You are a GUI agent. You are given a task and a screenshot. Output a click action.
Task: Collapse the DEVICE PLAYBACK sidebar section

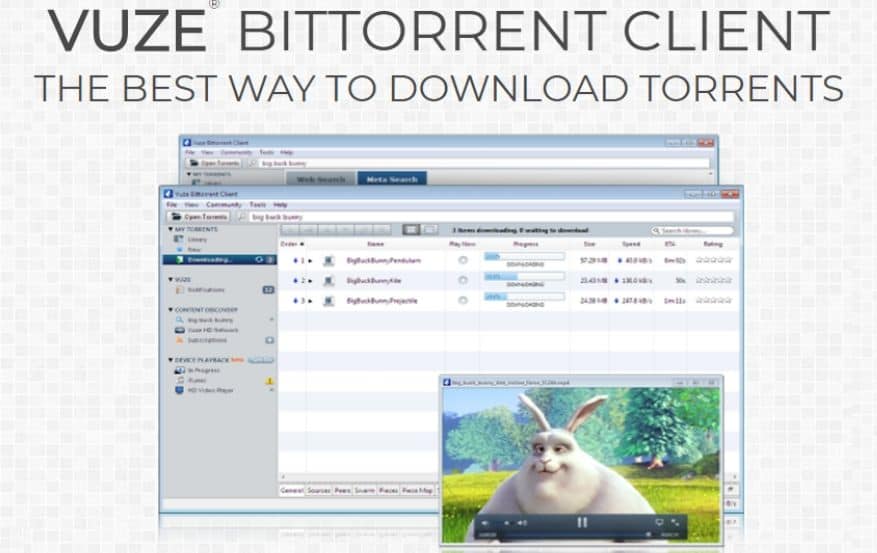[x=171, y=360]
